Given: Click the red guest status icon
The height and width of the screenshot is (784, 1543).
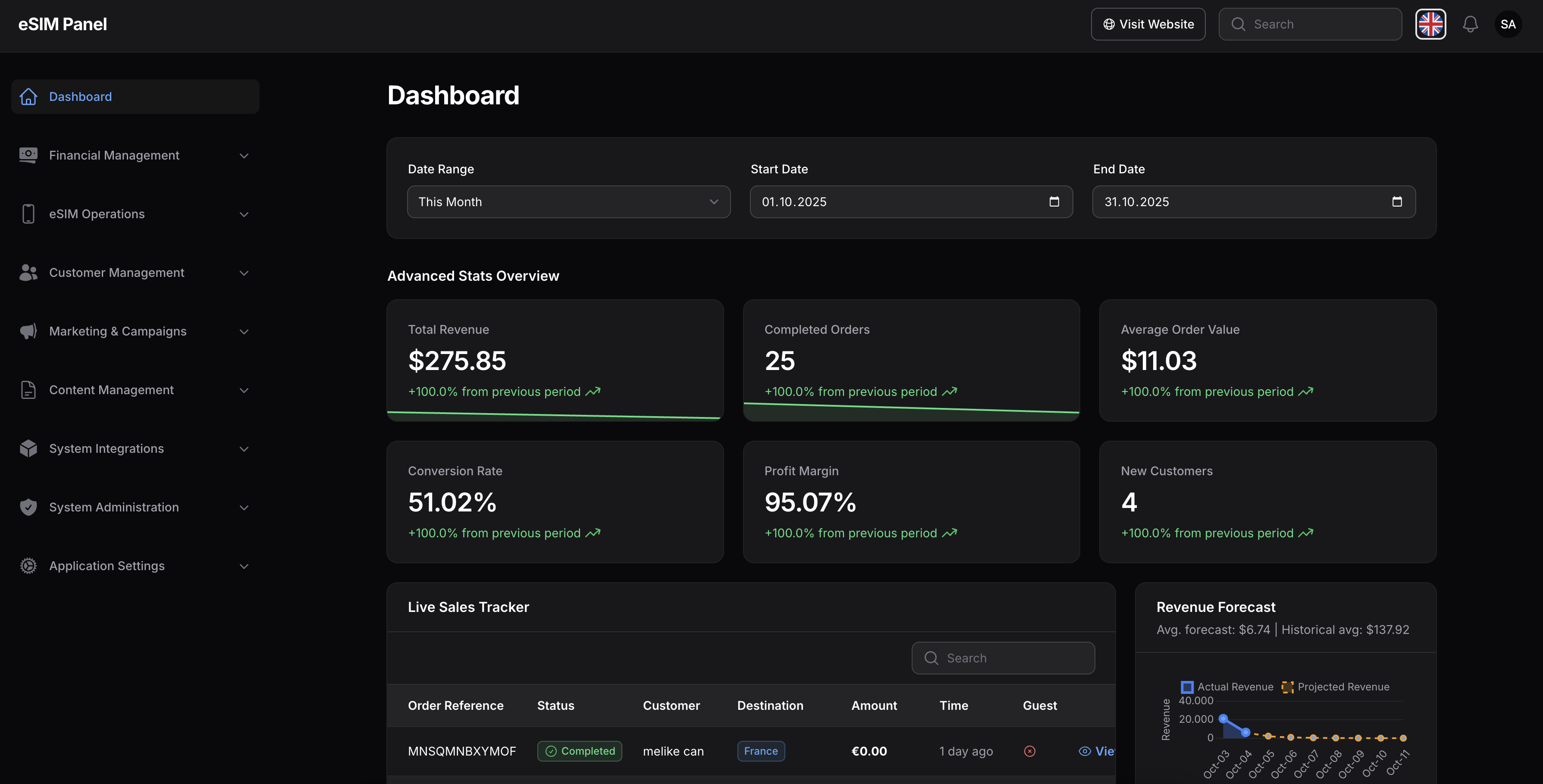Looking at the screenshot, I should click(1030, 751).
